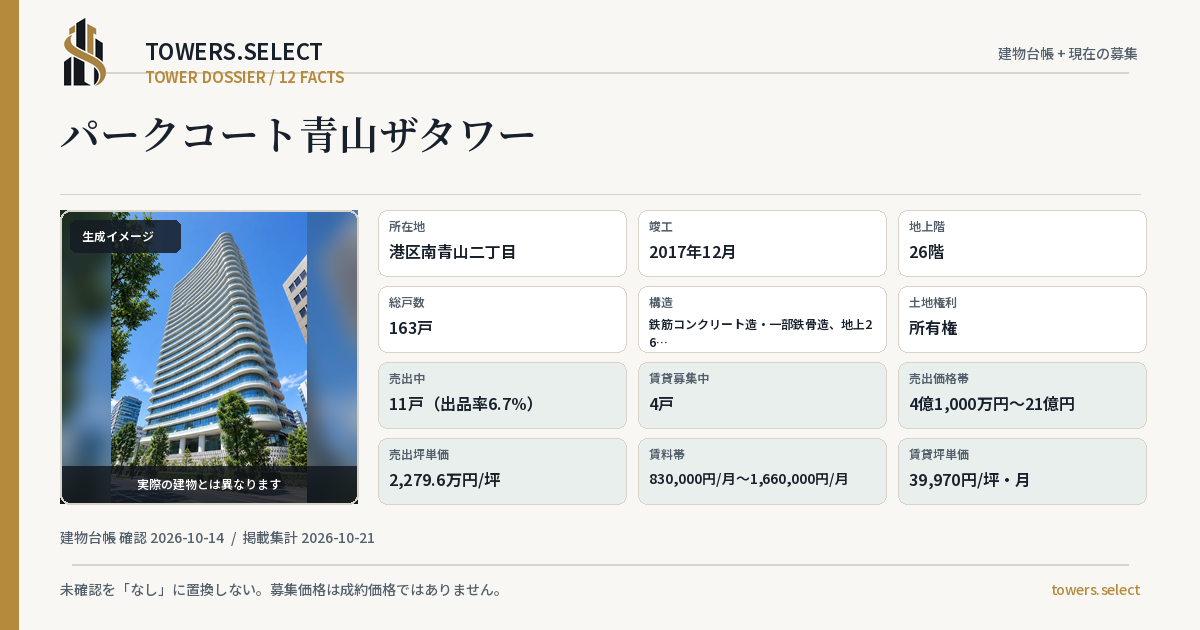Click the 生成イメージ badge on the photo
1200x630 pixels.
point(125,237)
